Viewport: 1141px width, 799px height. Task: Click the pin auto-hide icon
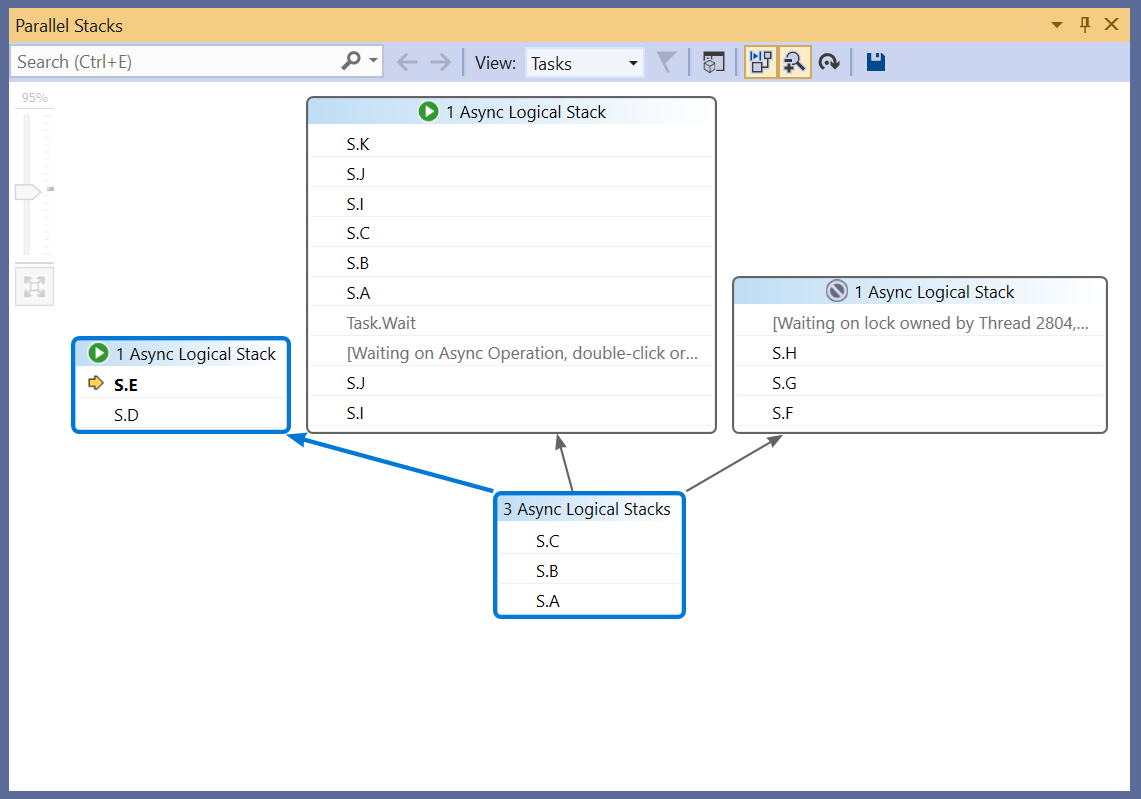pyautogui.click(x=1085, y=25)
